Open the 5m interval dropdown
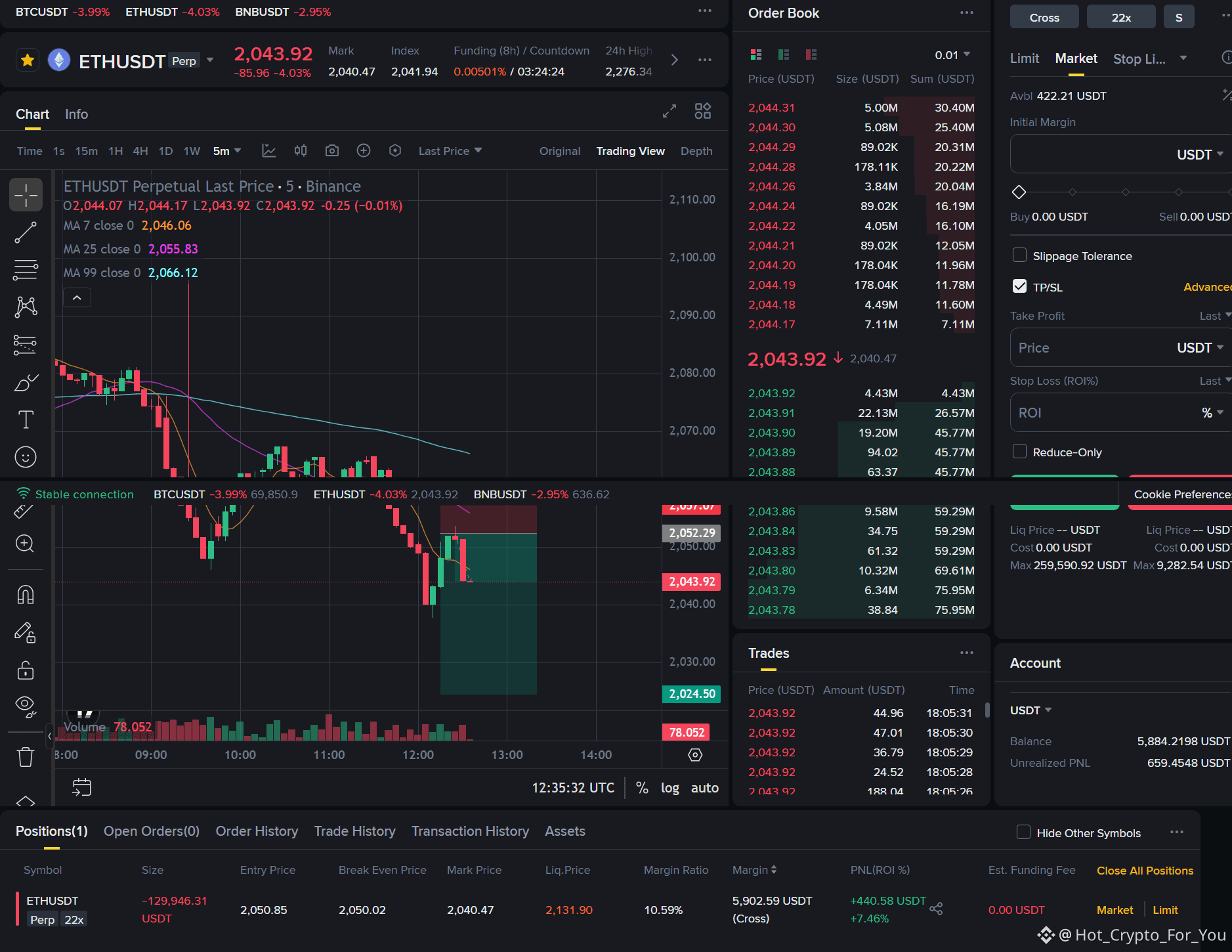Screen dimensions: 1232x952 point(227,151)
